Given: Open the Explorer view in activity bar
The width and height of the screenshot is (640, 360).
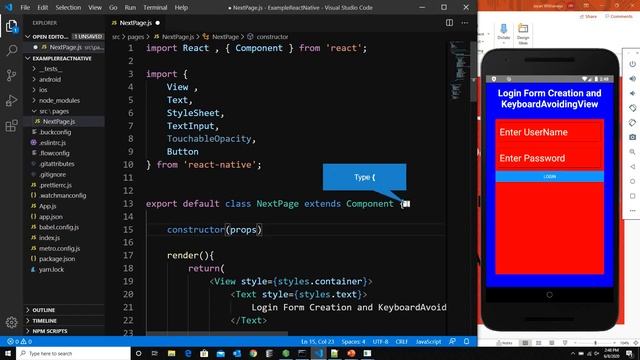Looking at the screenshot, I should [x=11, y=27].
